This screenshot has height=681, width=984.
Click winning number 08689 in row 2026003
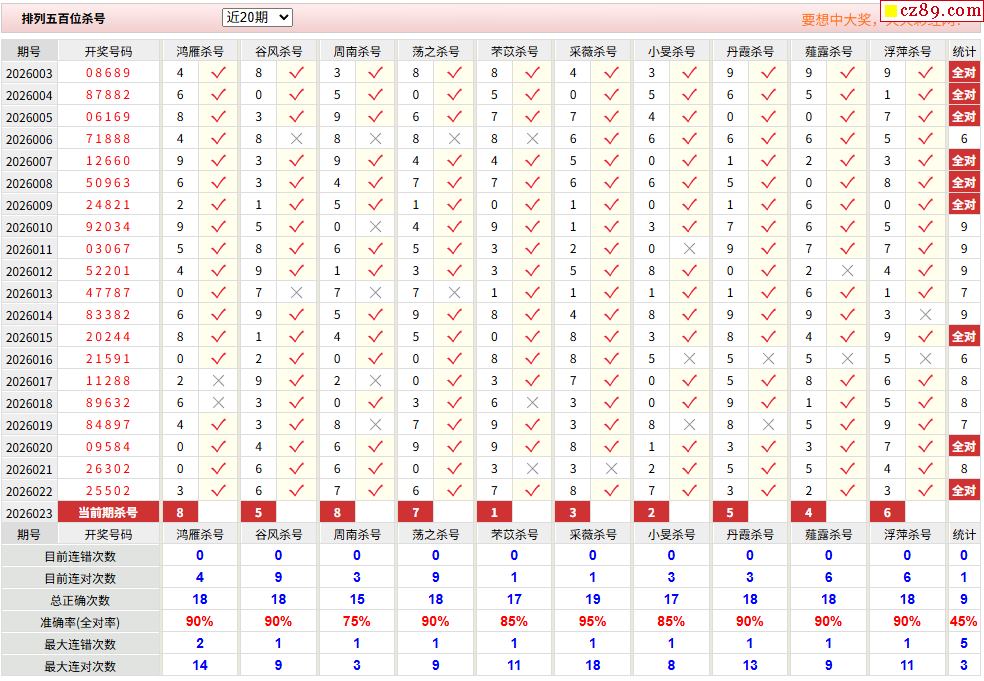point(108,73)
